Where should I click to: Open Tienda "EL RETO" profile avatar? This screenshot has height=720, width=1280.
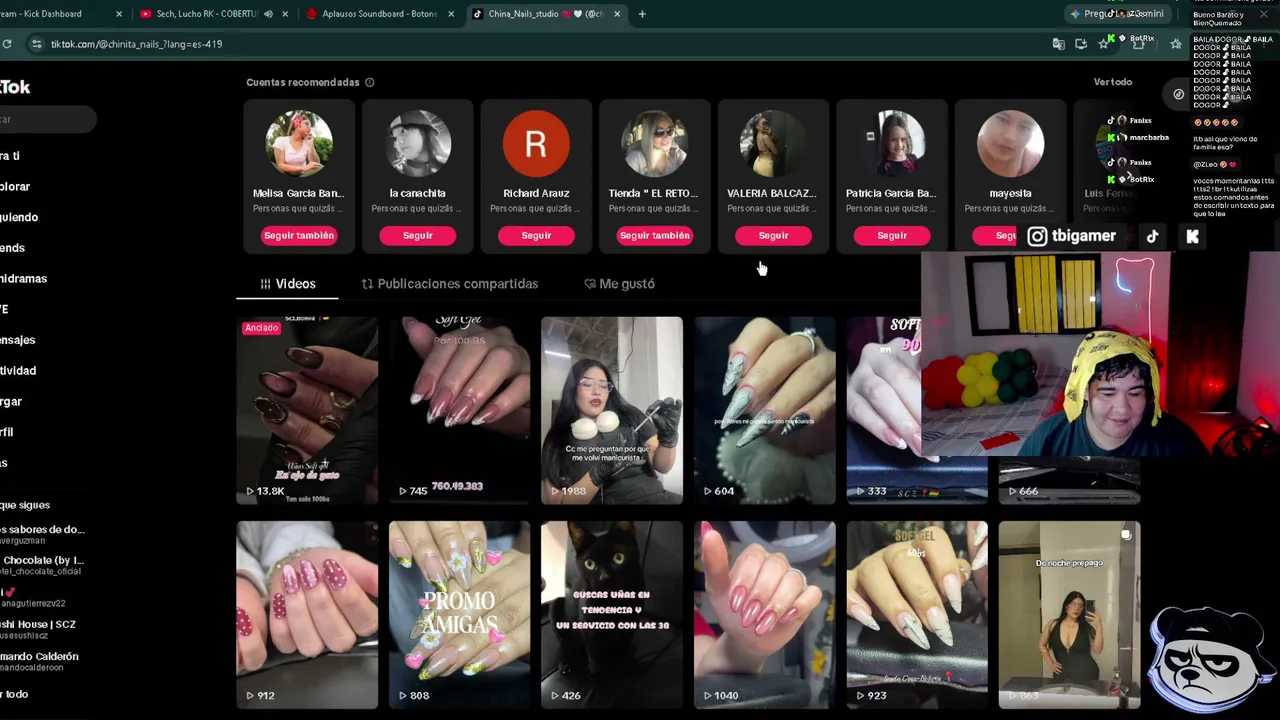[654, 144]
